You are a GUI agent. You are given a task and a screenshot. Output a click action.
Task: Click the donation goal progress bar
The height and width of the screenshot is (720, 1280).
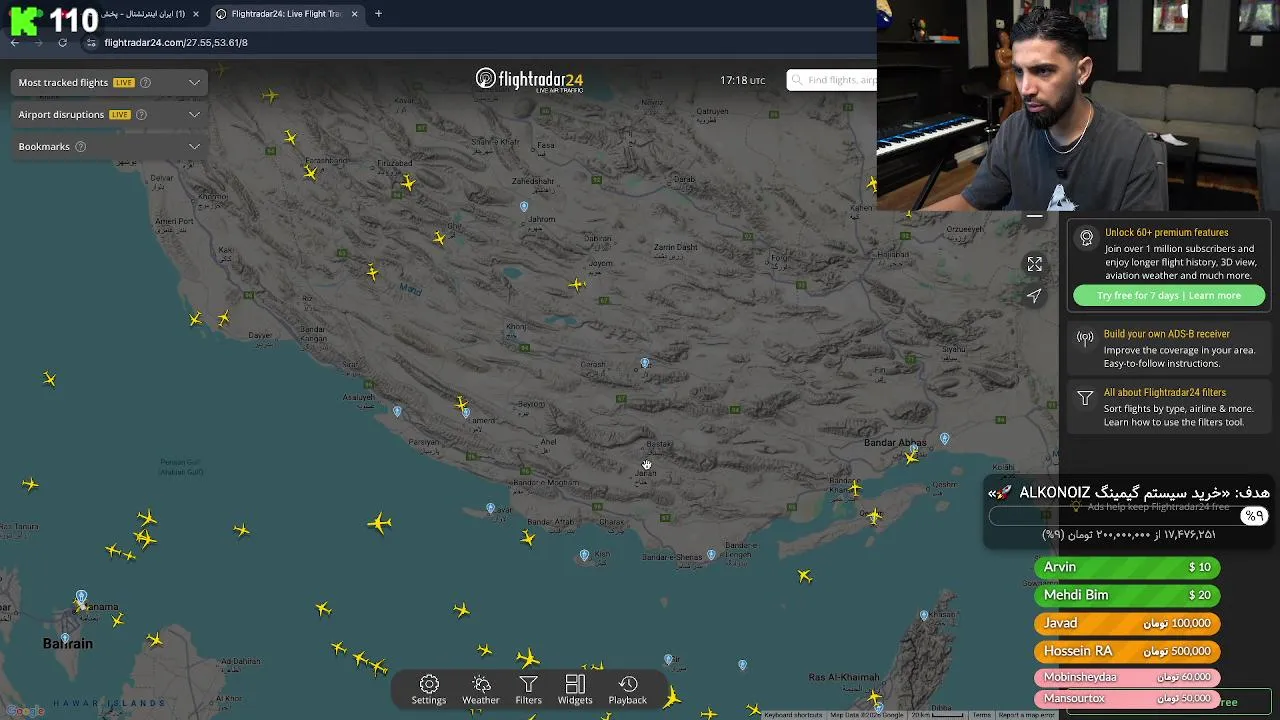(x=1128, y=516)
